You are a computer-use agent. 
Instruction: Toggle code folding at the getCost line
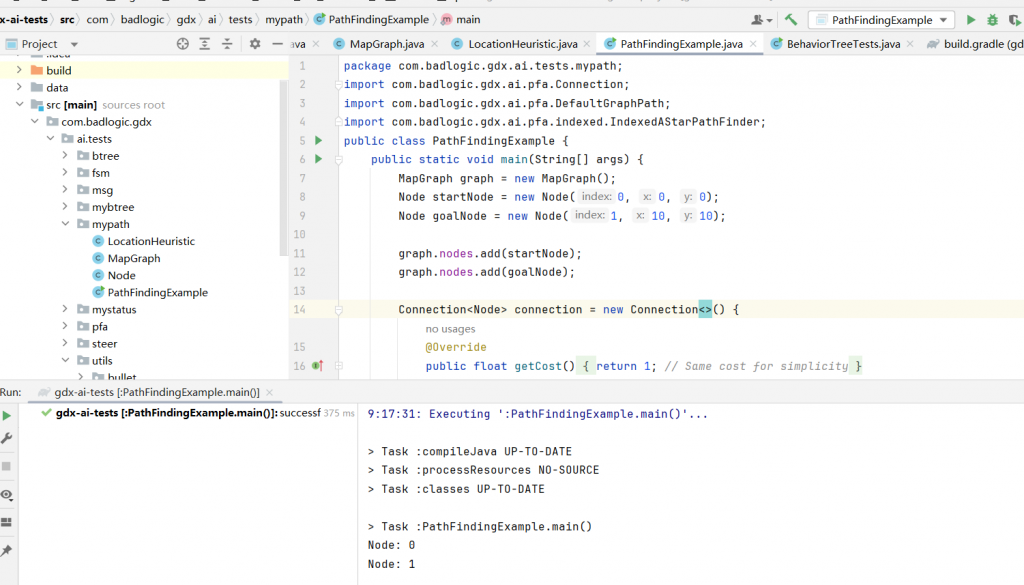(338, 366)
